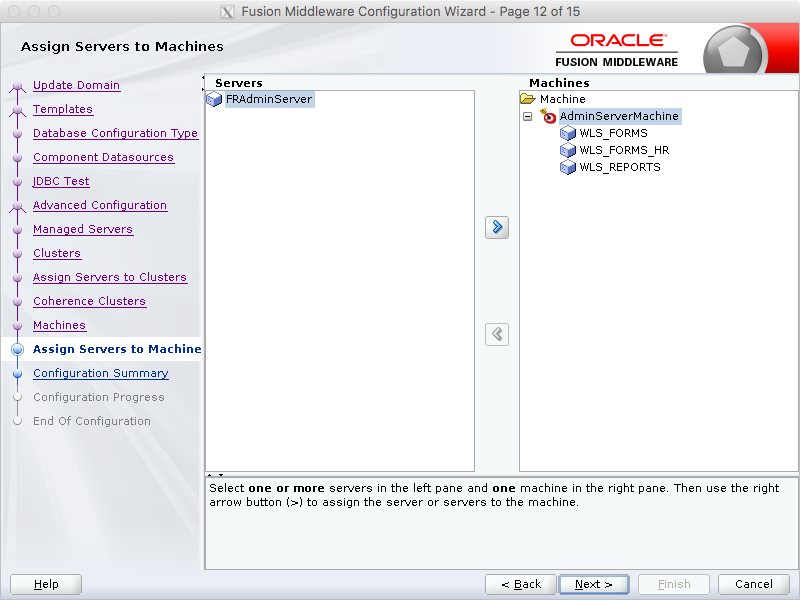Click the left arrow unassign button
This screenshot has height=600, width=800.
(x=496, y=334)
